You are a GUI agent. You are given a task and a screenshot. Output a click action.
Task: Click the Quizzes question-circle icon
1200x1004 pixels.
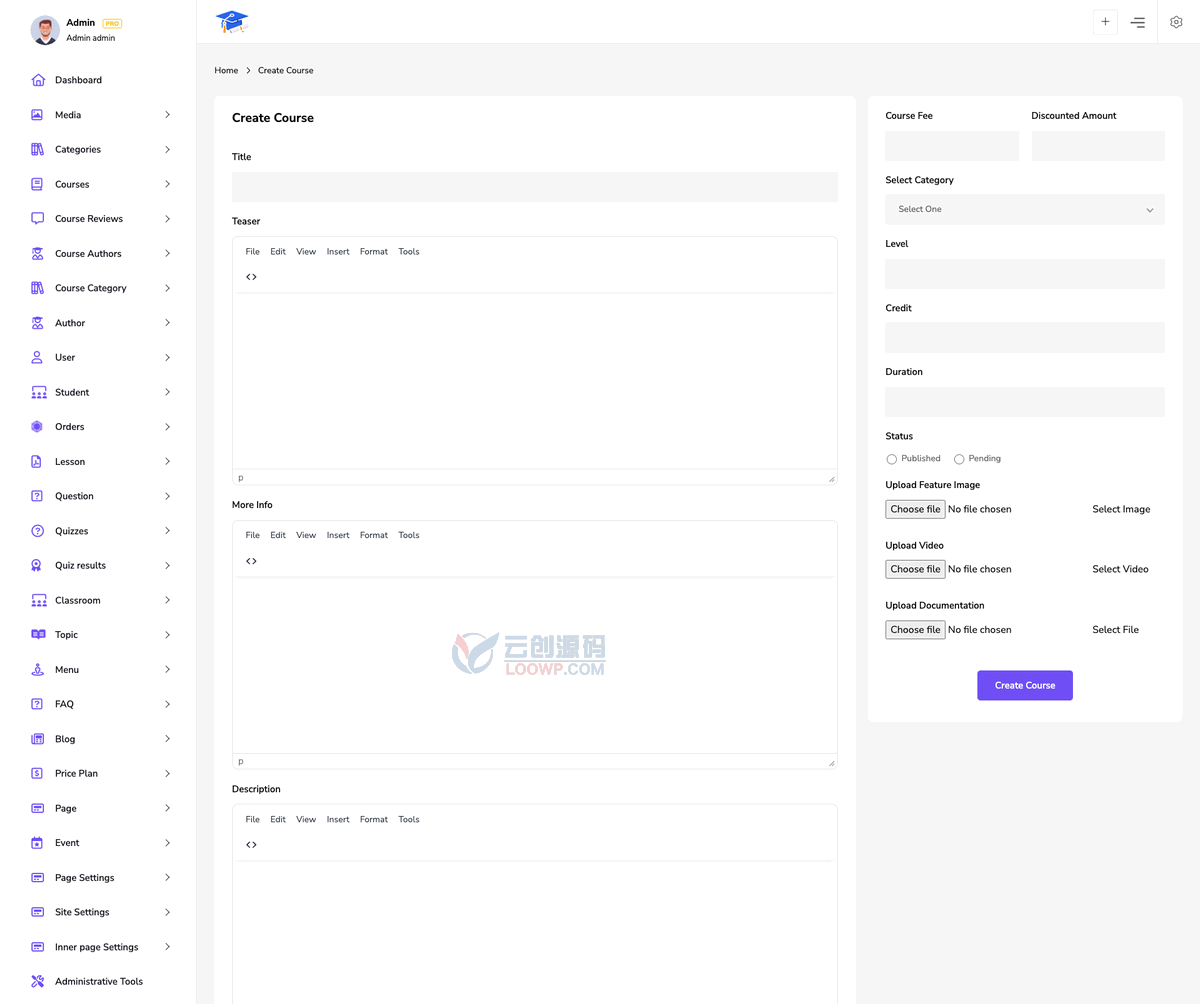click(37, 531)
